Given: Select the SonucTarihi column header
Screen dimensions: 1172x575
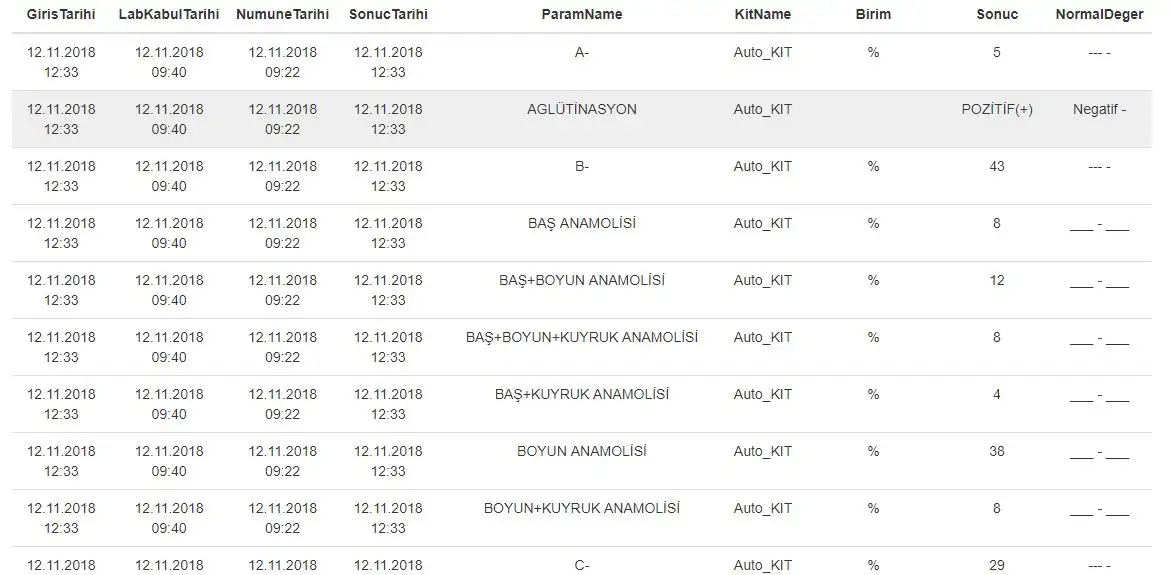Looking at the screenshot, I should [x=388, y=15].
